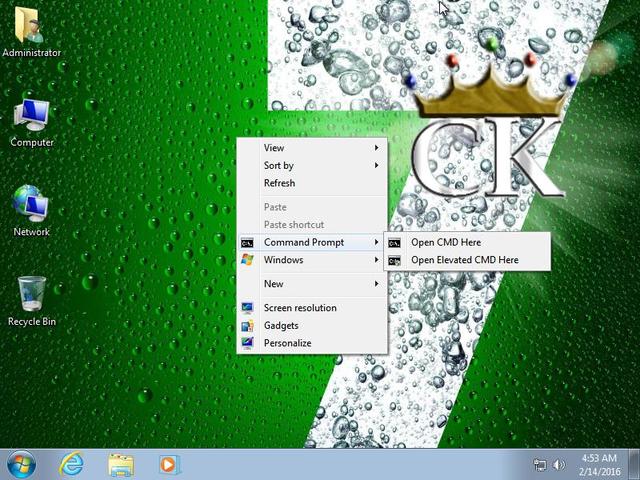Choose Open Elevated CMD Here
Image resolution: width=640 pixels, height=480 pixels.
pos(467,260)
